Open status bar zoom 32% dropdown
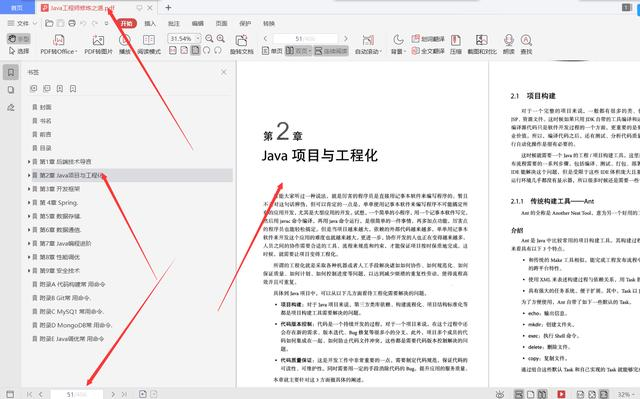Image resolution: width=640 pixels, height=399 pixels. tap(626, 394)
